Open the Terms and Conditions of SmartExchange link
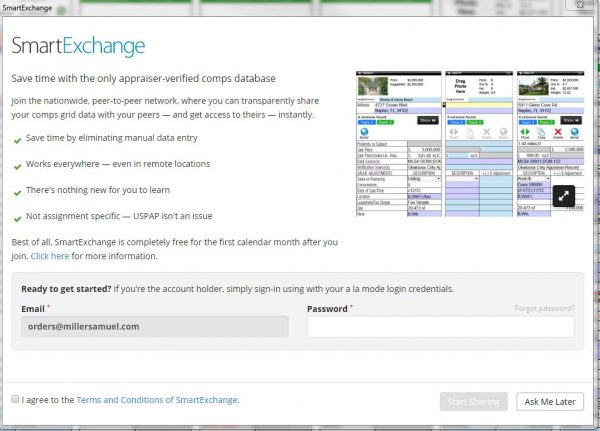Viewport: 600px width, 431px height. coord(158,400)
